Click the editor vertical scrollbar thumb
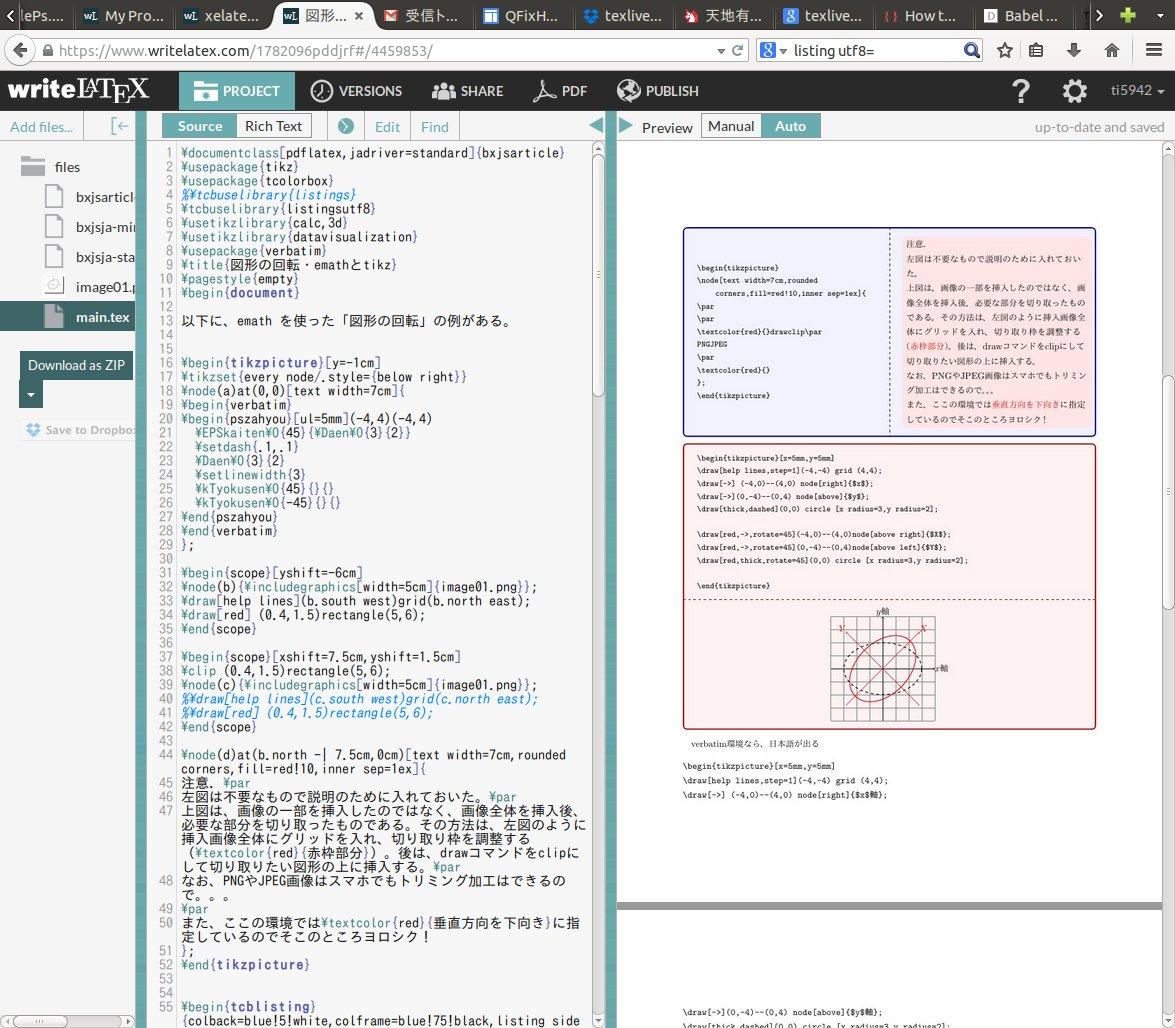Viewport: 1175px width, 1028px height. (598, 277)
